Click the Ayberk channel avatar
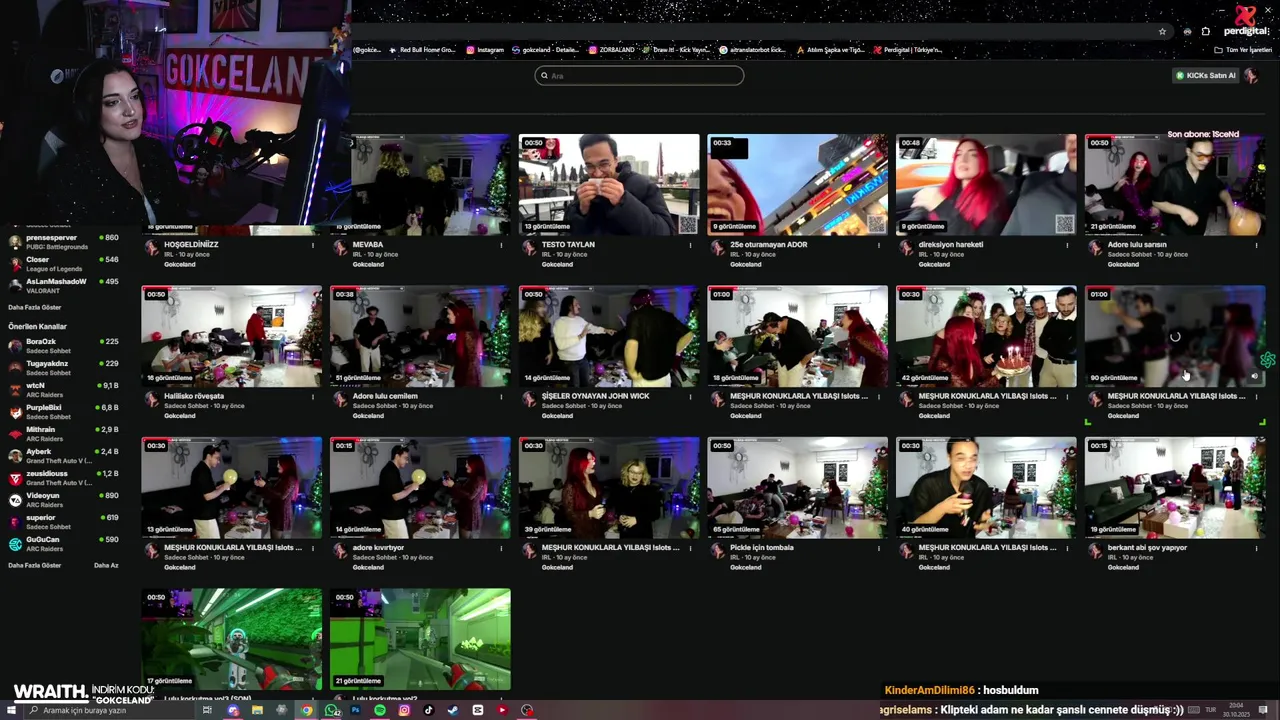The width and height of the screenshot is (1280, 720). click(x=15, y=456)
